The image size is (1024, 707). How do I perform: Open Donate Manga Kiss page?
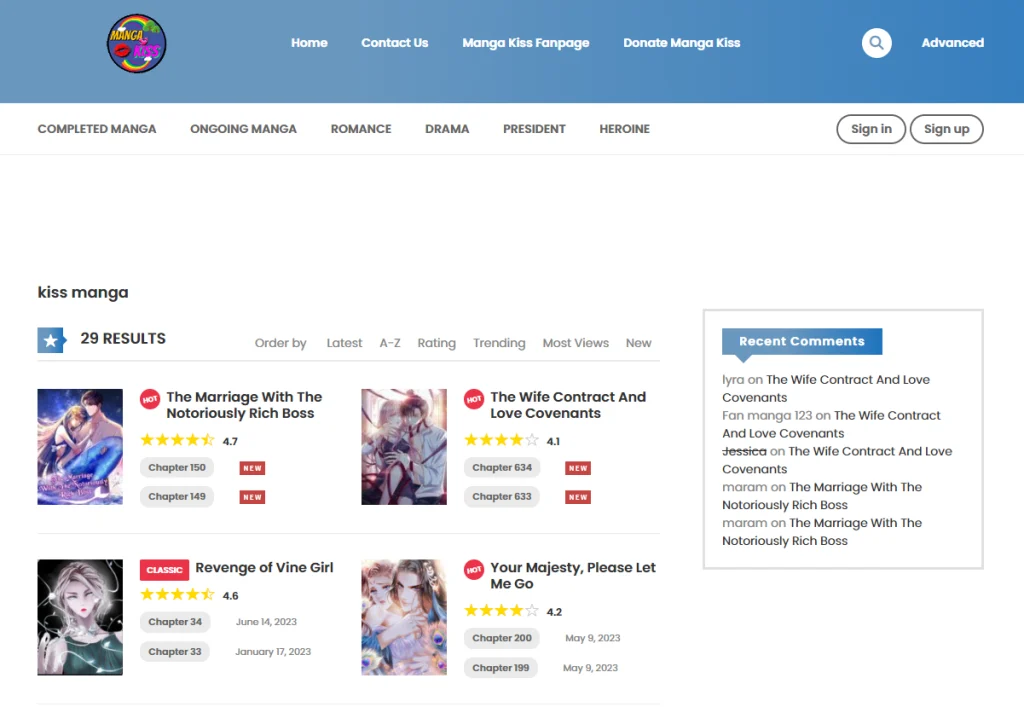(x=682, y=43)
